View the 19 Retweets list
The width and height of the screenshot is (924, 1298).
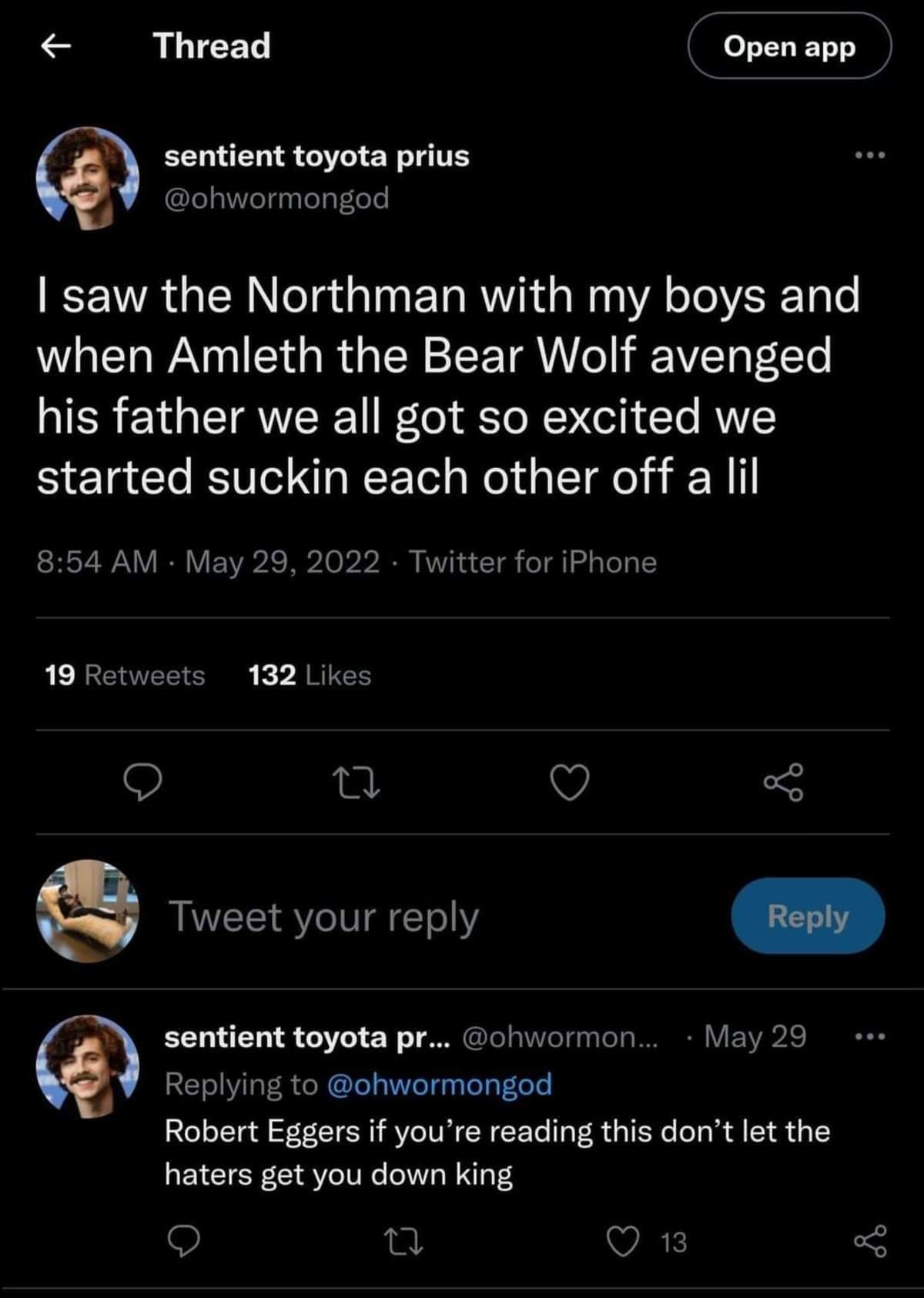pyautogui.click(x=125, y=675)
